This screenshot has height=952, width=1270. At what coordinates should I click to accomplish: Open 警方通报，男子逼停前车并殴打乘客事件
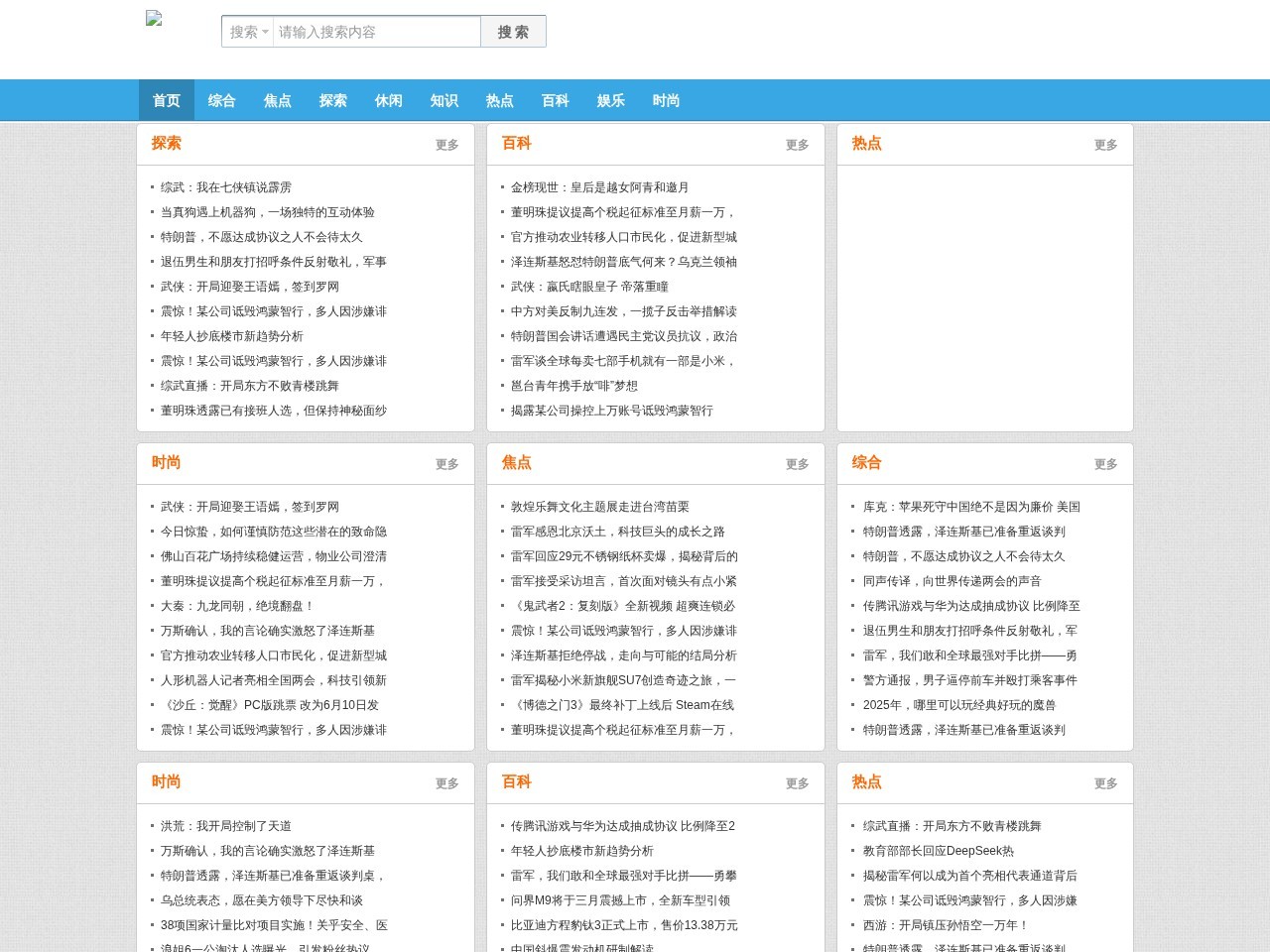tap(970, 680)
